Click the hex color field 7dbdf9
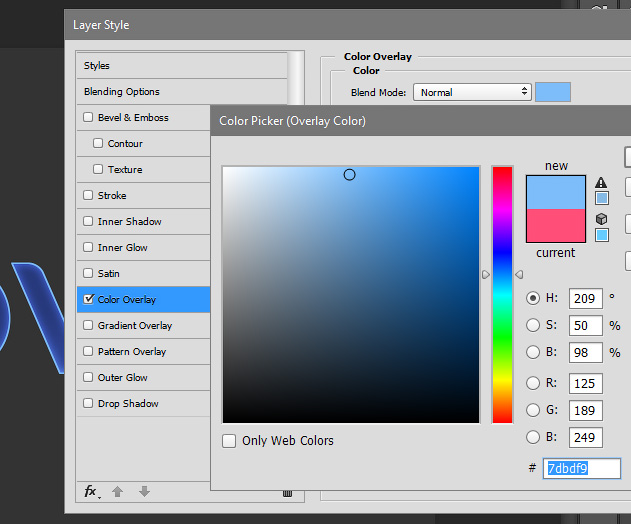Screen dimensions: 631x524 [x=582, y=468]
